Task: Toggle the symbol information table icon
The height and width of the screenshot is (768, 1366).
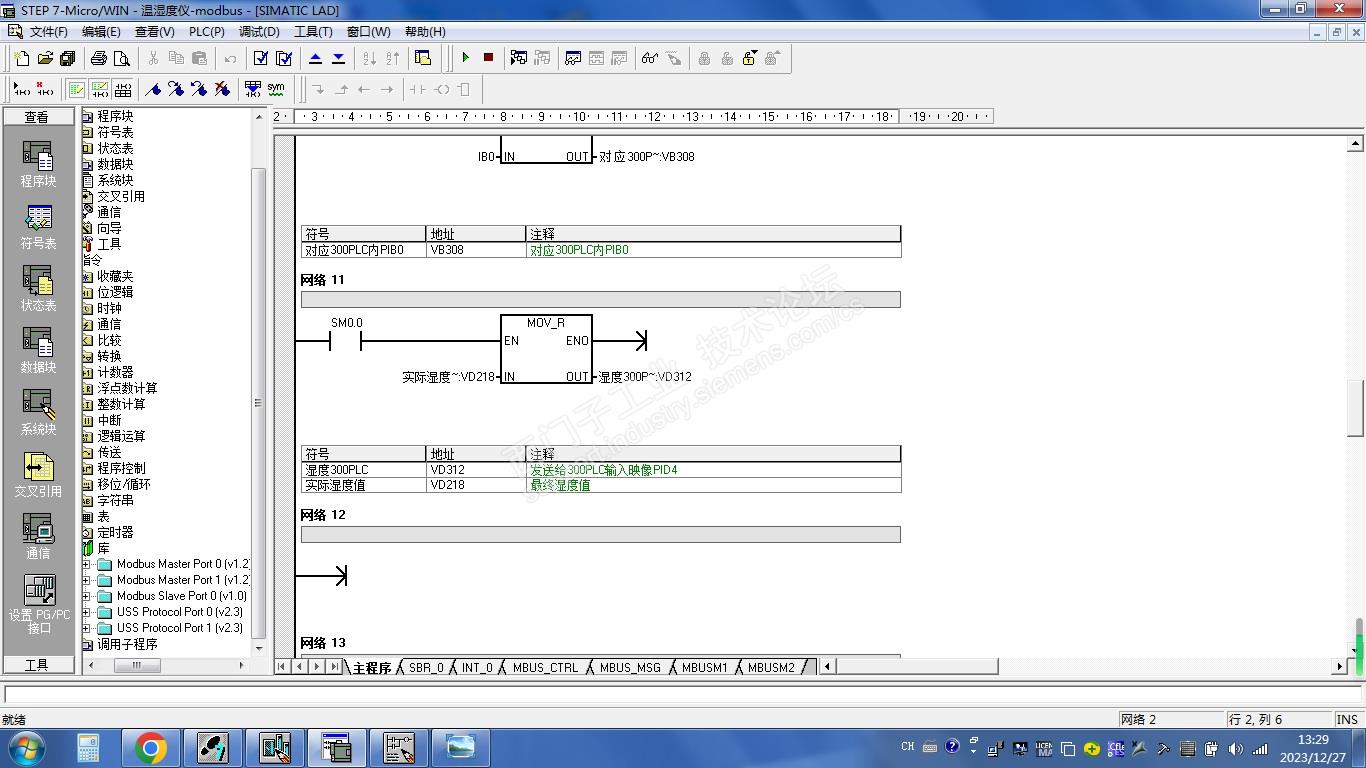Action: pos(123,89)
